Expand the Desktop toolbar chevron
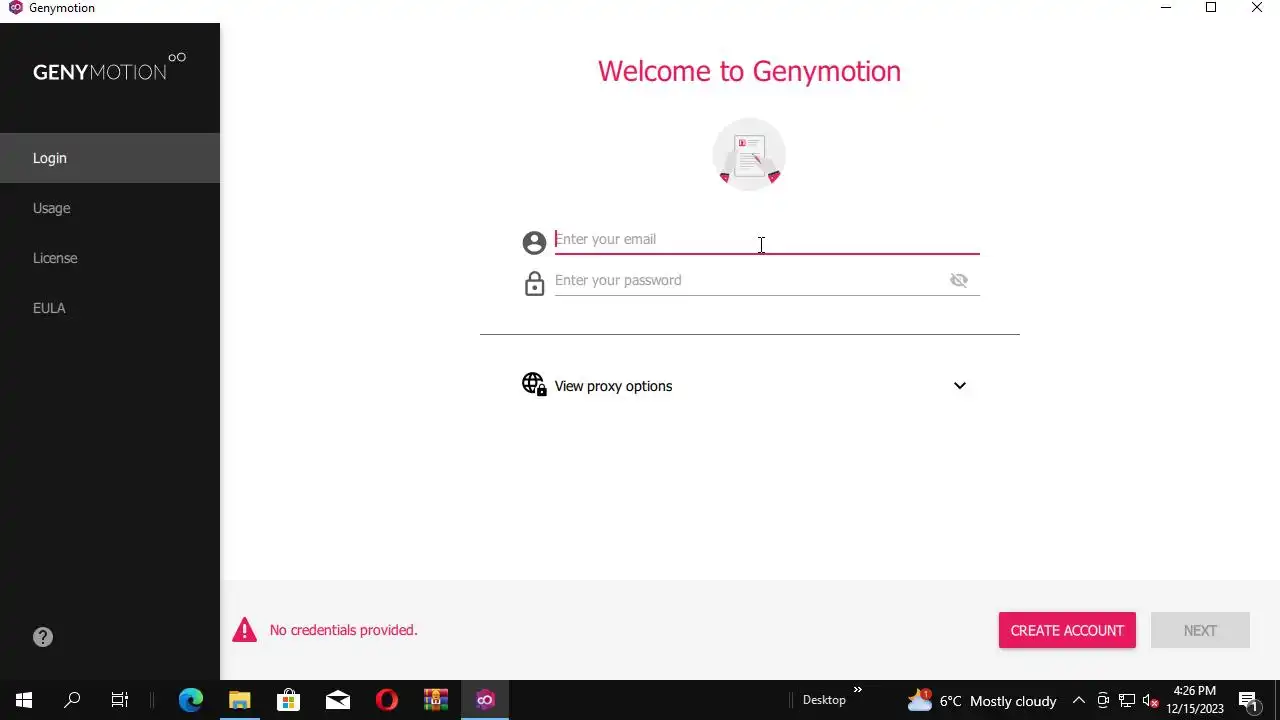 point(857,690)
